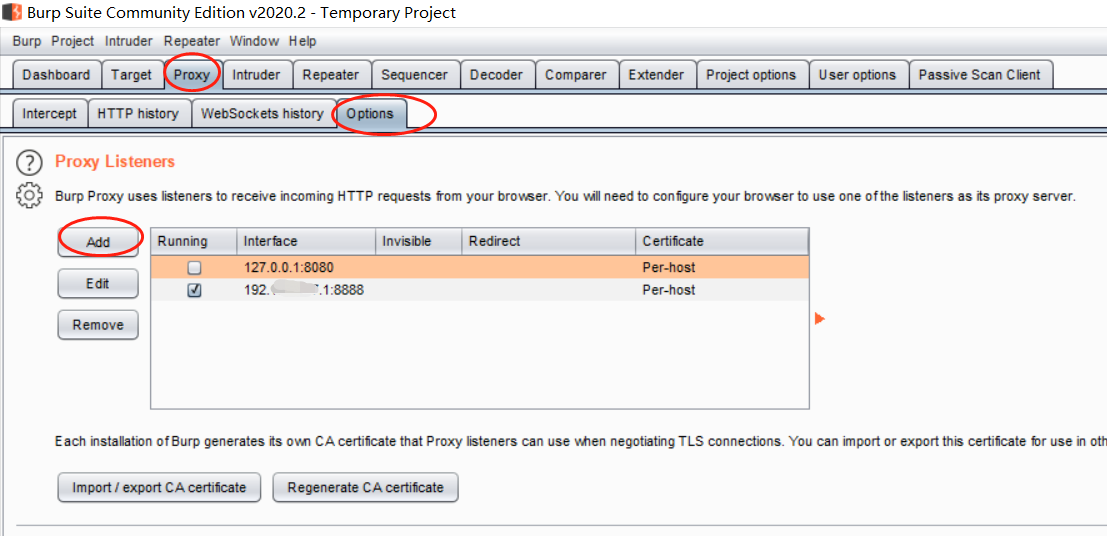Click the Certificate column header
This screenshot has height=536, width=1107.
pos(722,241)
